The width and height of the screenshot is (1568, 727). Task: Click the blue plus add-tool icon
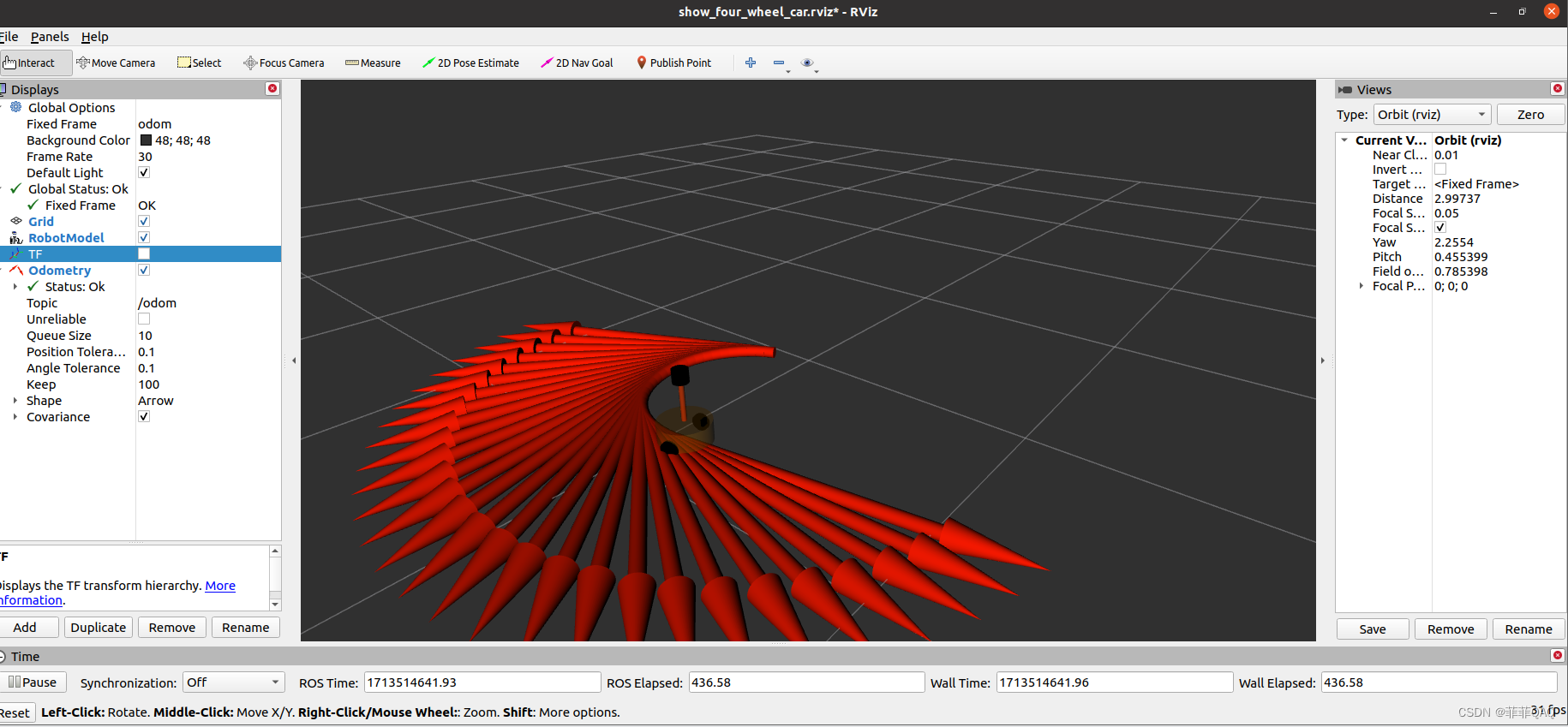(751, 63)
